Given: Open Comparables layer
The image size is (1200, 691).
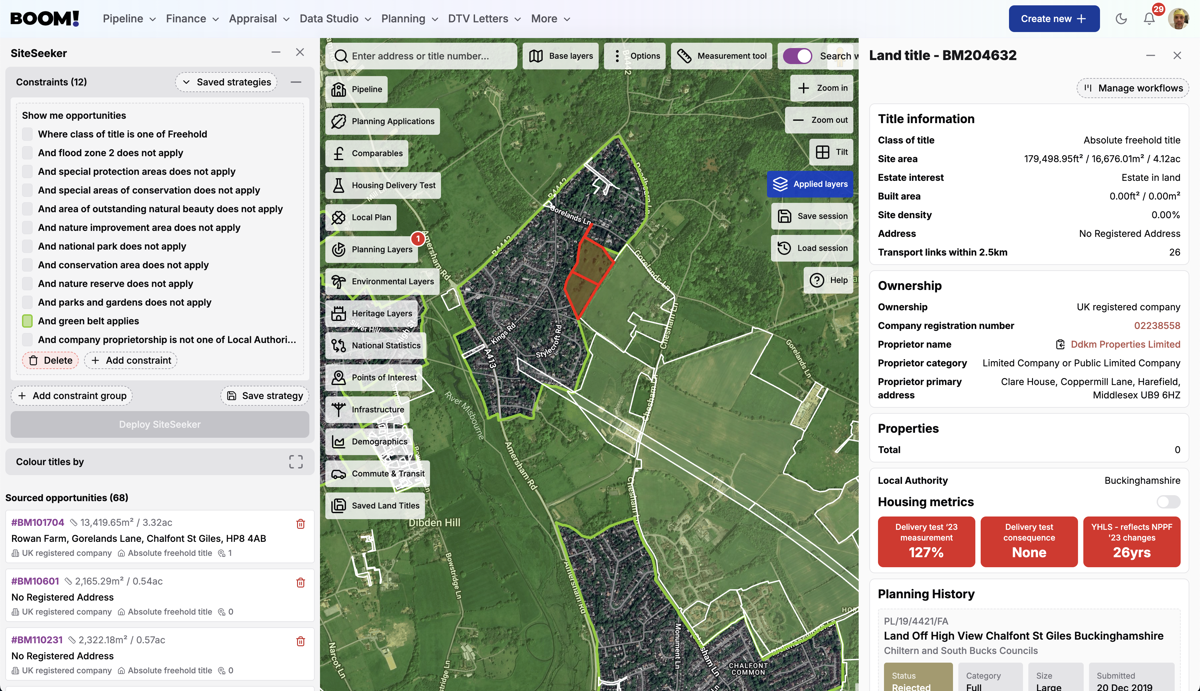Looking at the screenshot, I should 367,153.
